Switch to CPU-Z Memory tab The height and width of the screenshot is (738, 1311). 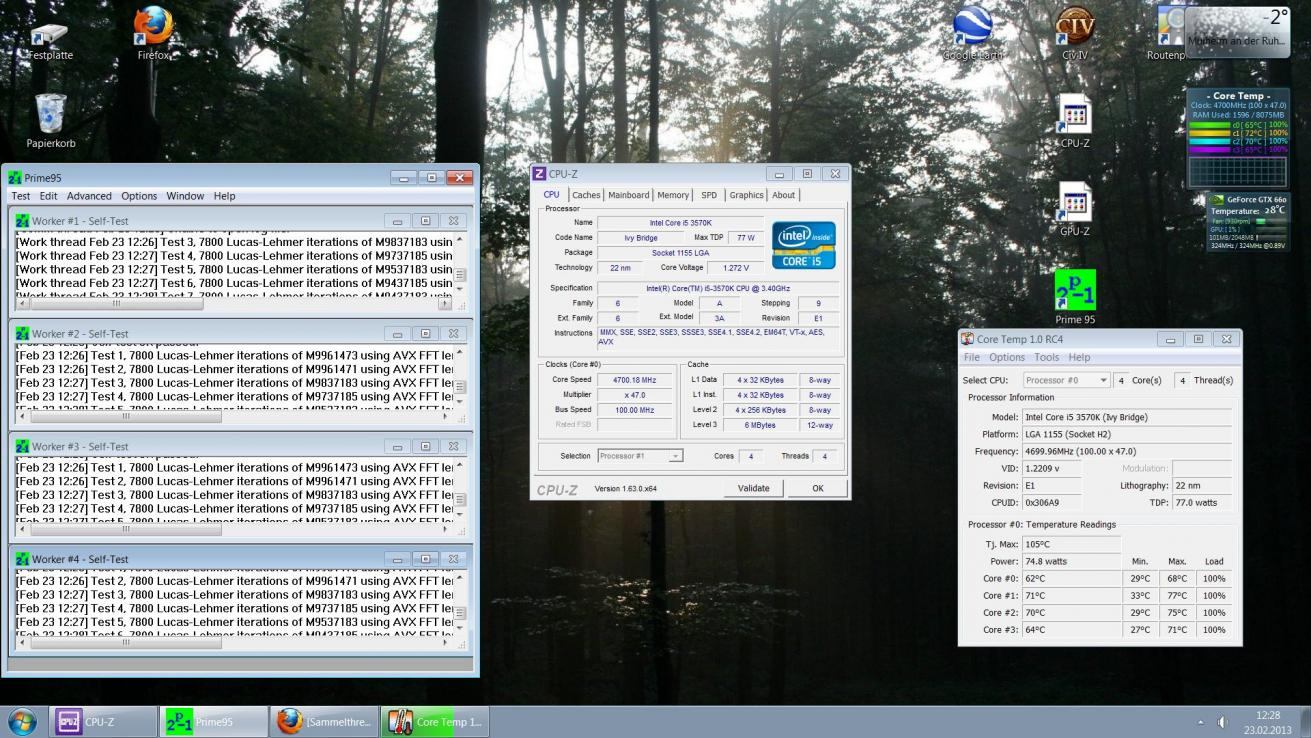[x=673, y=195]
